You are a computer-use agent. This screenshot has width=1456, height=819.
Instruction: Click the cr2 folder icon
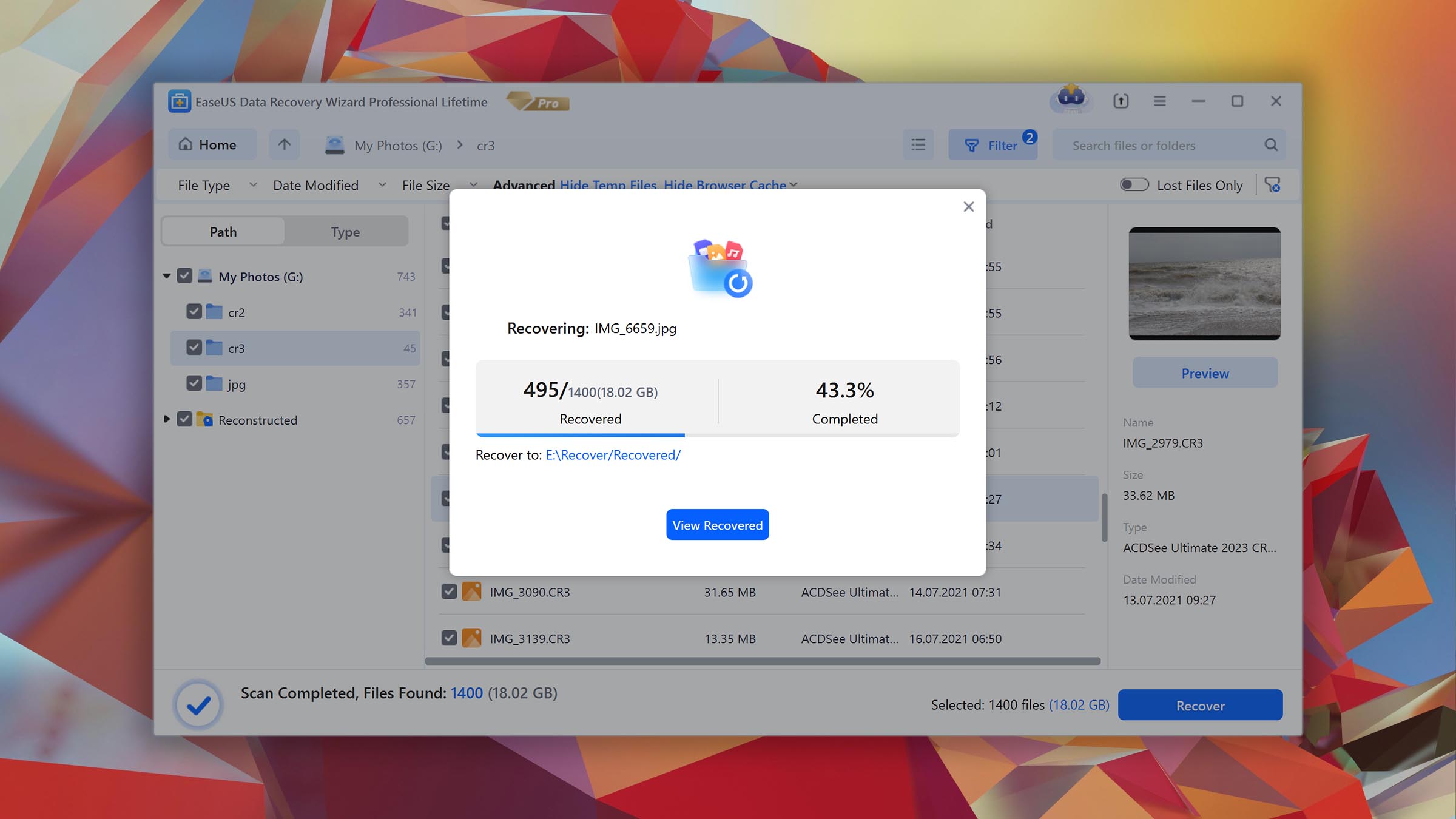click(x=214, y=312)
